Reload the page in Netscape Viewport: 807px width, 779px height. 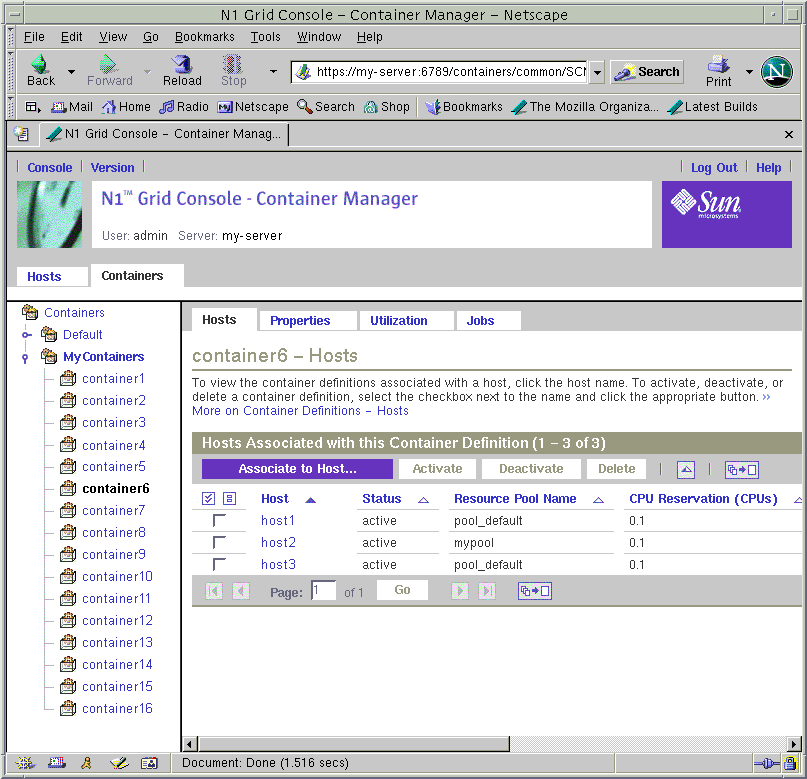182,70
